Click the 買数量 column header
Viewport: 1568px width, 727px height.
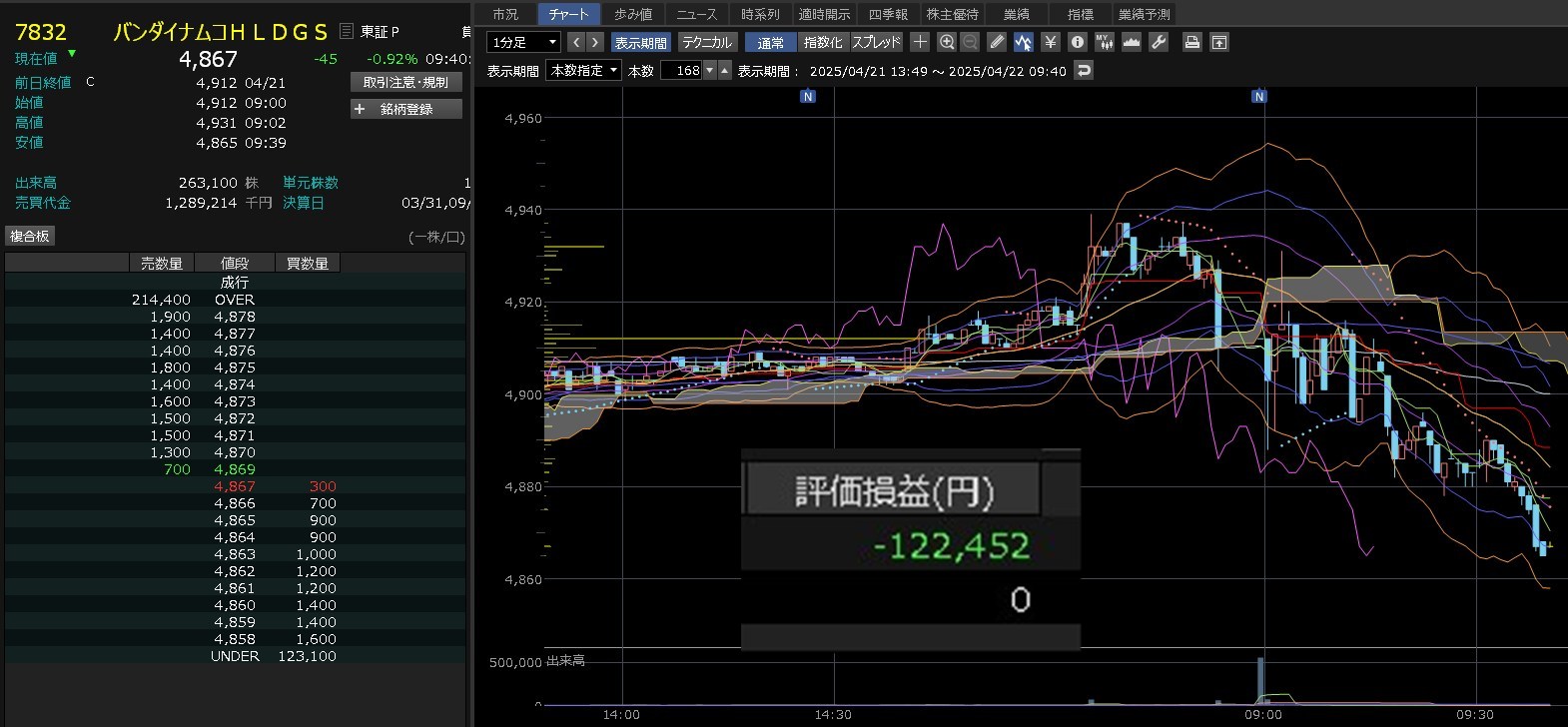(x=308, y=264)
